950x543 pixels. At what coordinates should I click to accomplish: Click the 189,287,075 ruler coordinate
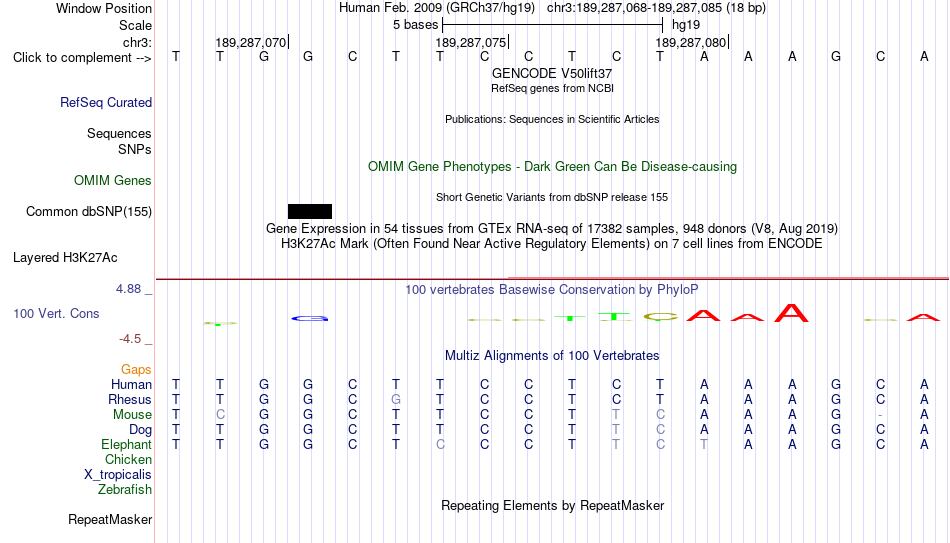470,42
